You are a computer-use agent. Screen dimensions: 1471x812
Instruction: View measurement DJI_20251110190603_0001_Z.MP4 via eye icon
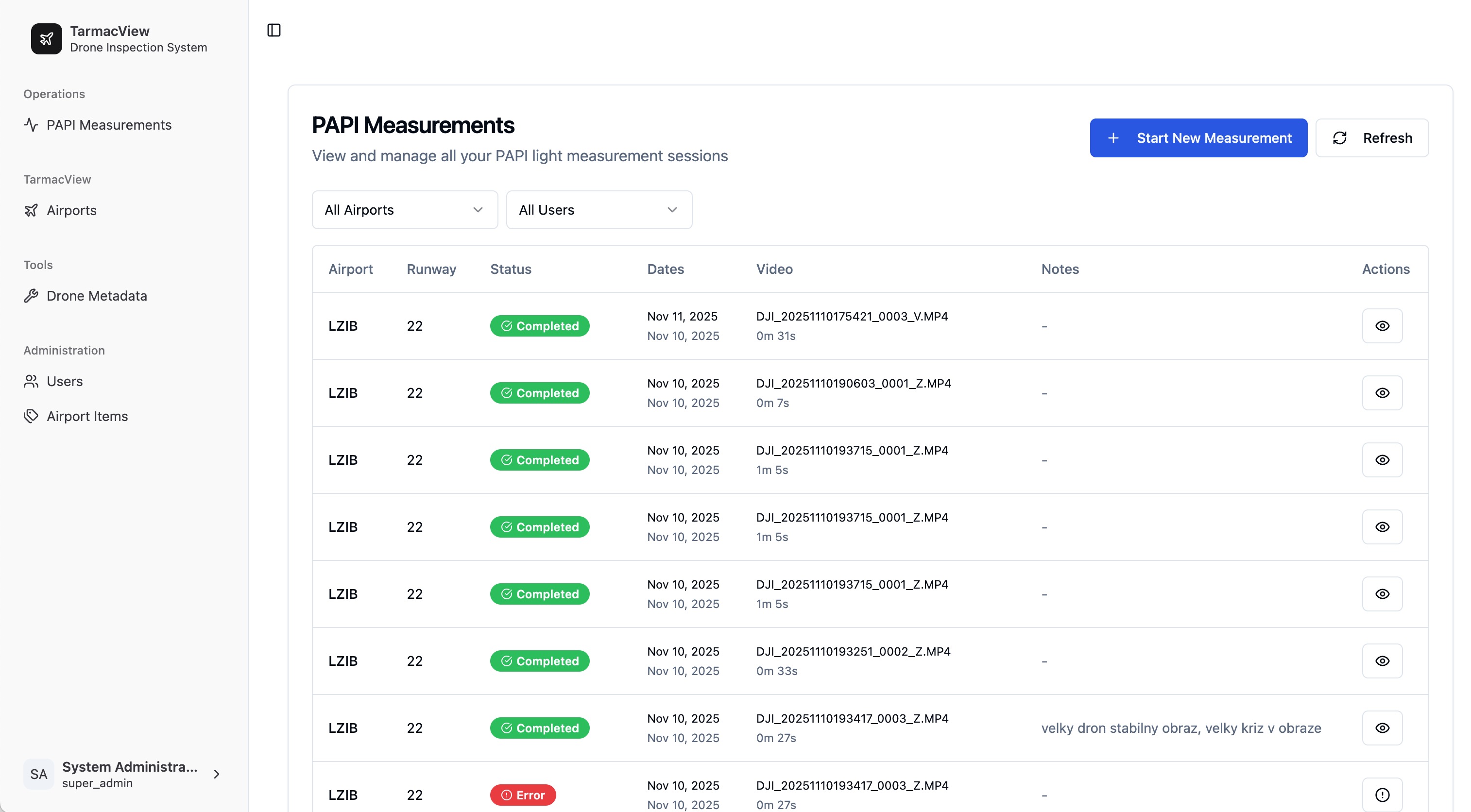tap(1382, 393)
